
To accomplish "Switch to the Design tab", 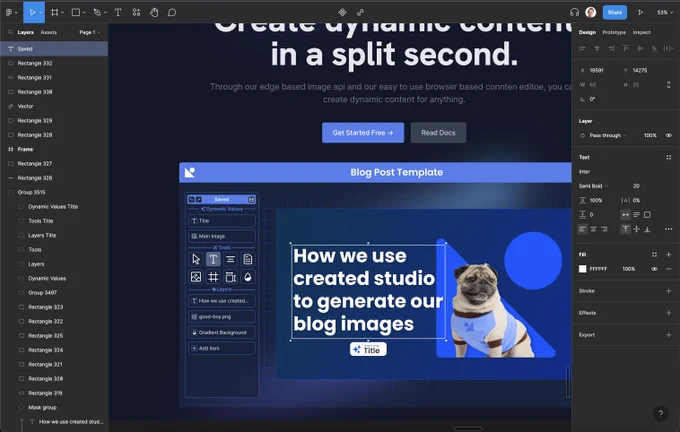I will tap(587, 32).
